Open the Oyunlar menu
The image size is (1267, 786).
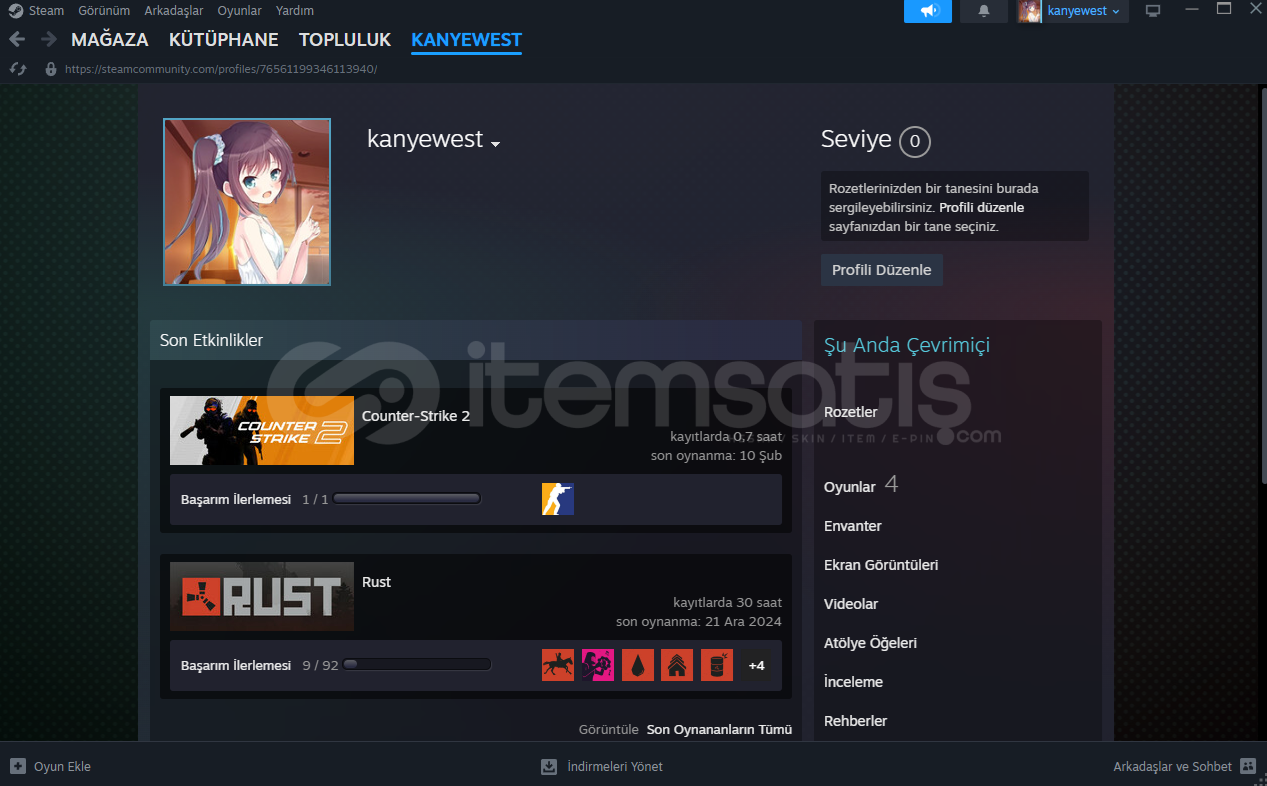[240, 11]
